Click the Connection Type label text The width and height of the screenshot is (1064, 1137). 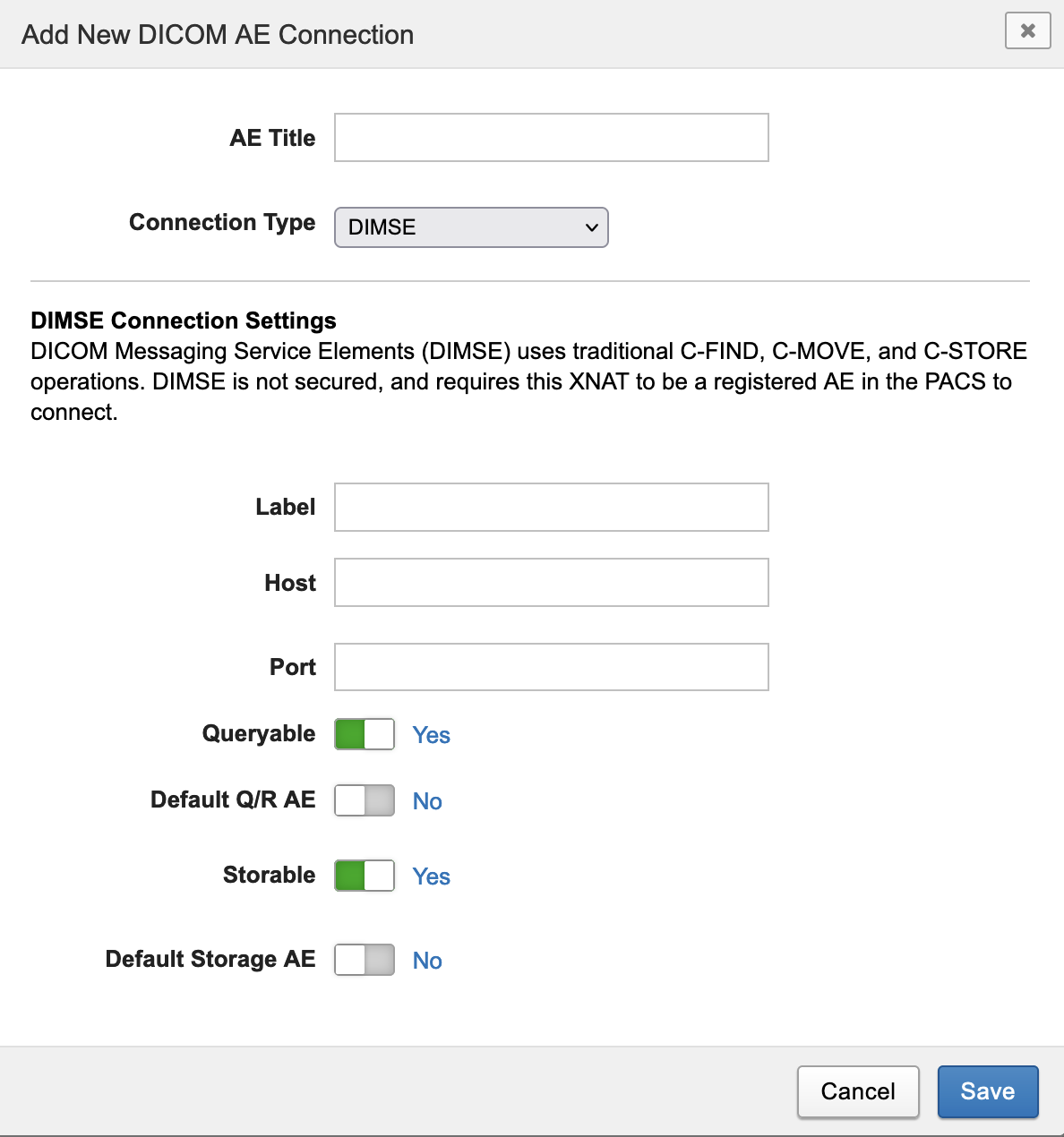(x=222, y=222)
